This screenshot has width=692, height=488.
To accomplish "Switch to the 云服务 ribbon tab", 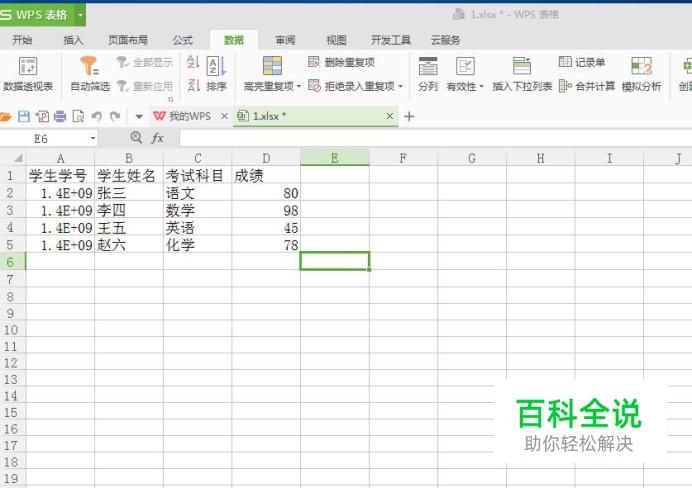I will pyautogui.click(x=445, y=40).
